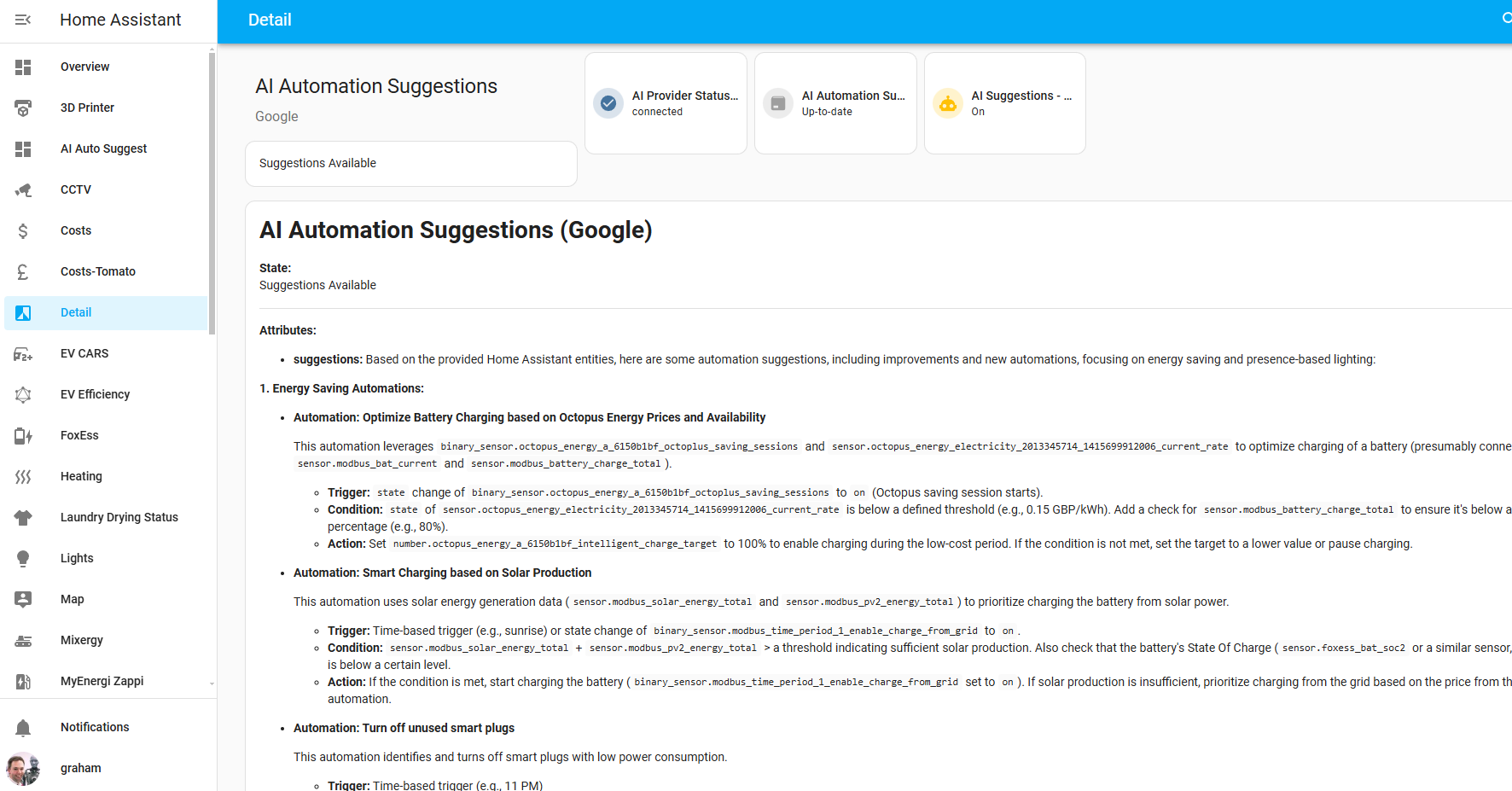1512x791 pixels.
Task: Click the Costs dollar sign icon
Action: [23, 231]
